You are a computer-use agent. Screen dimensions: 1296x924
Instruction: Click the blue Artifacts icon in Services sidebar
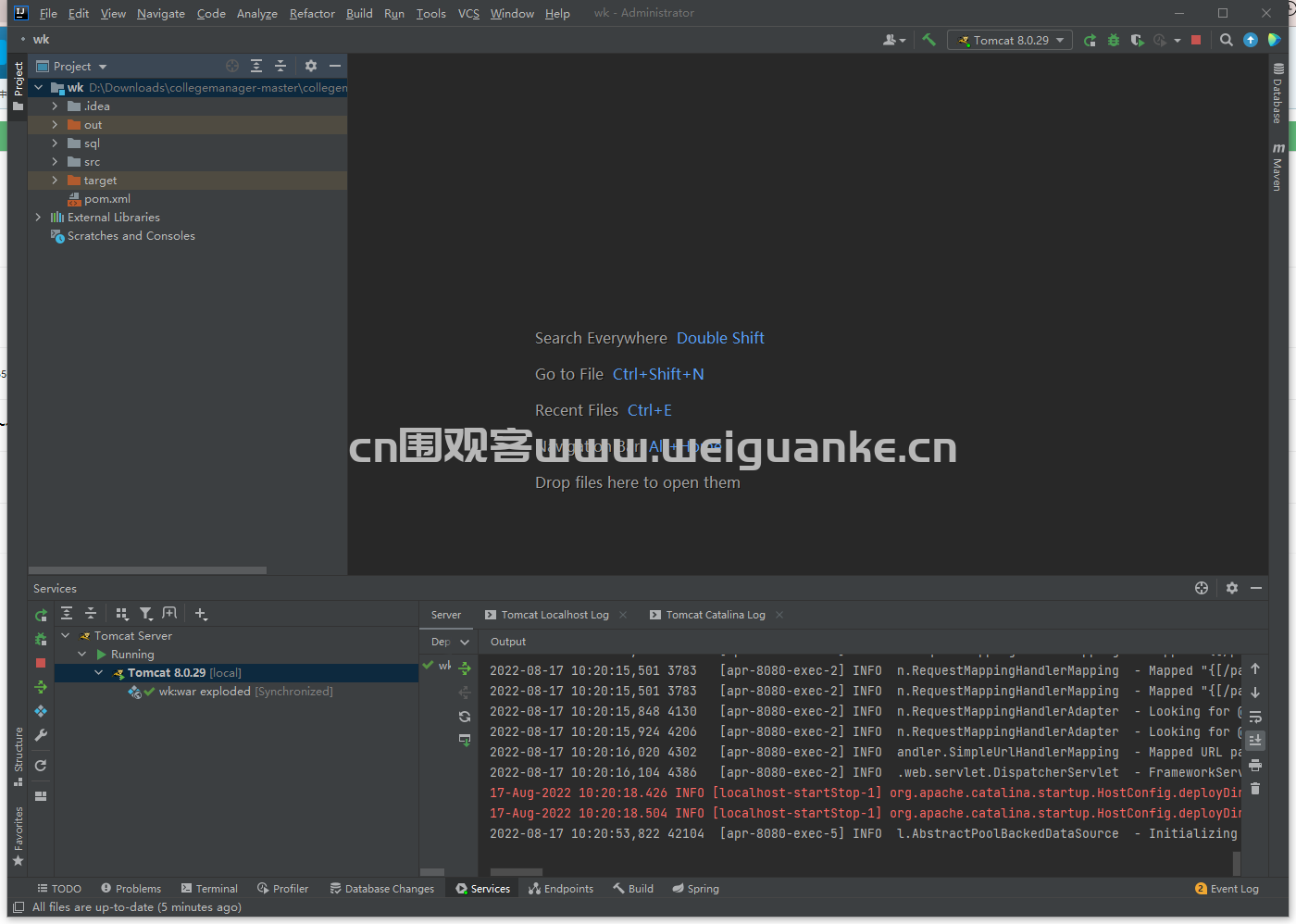(x=40, y=711)
